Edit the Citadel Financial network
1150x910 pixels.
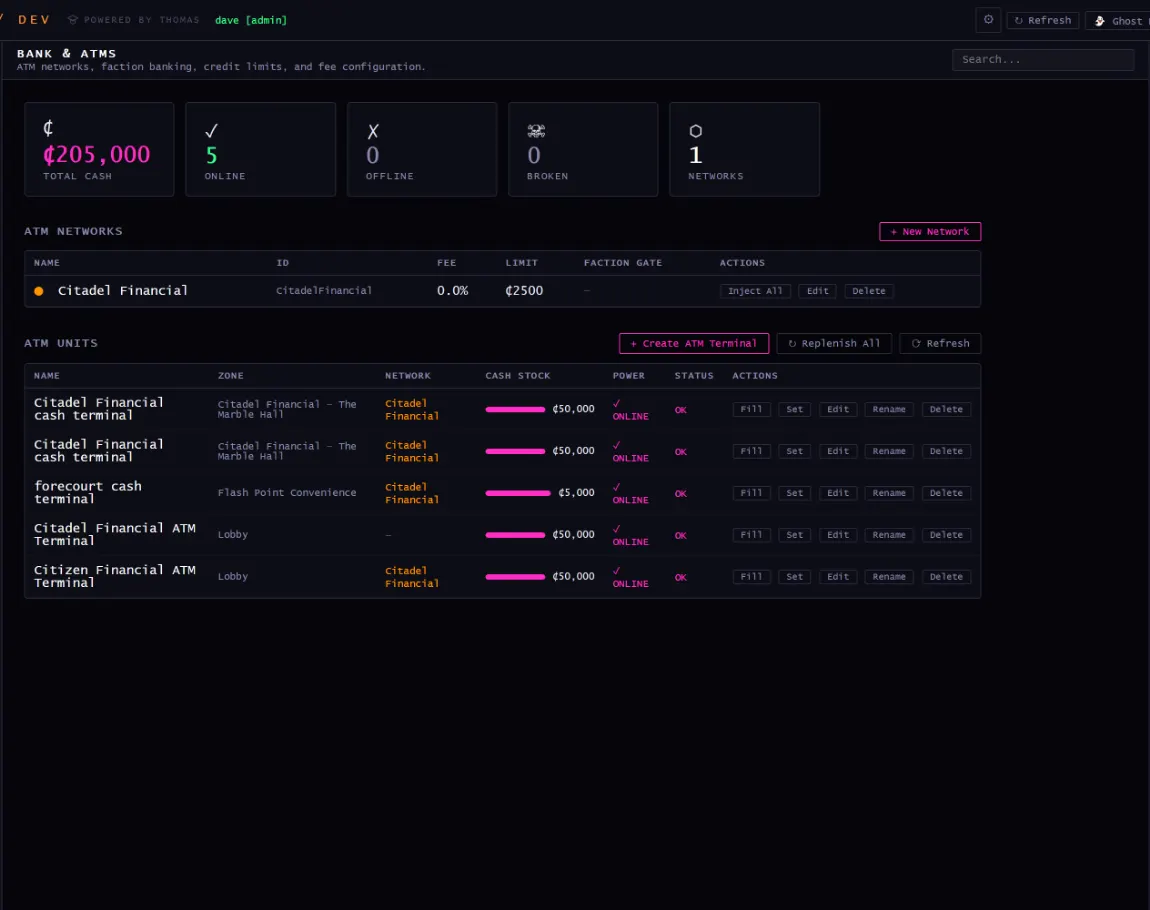(x=817, y=291)
